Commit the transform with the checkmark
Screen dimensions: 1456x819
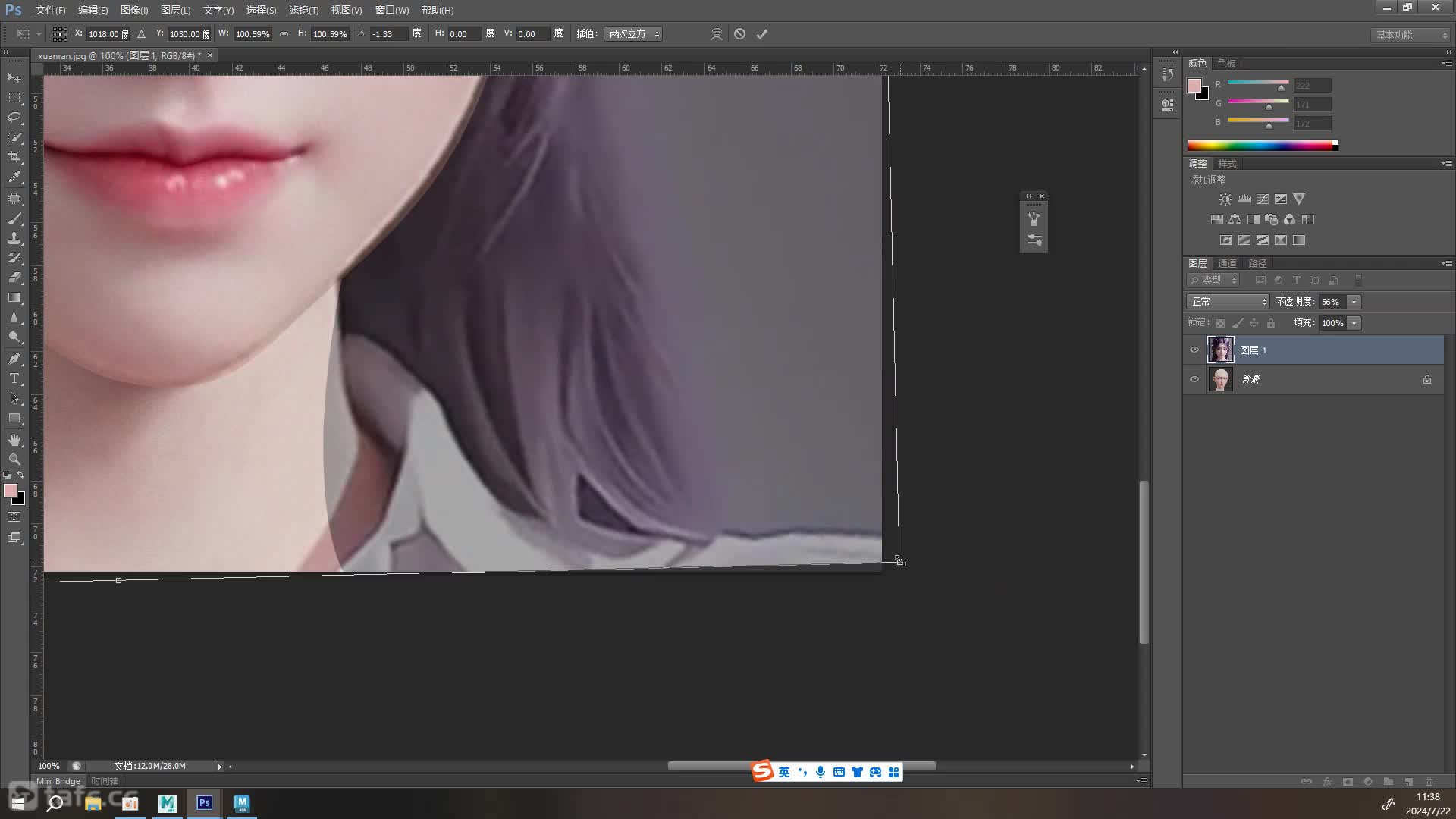762,34
